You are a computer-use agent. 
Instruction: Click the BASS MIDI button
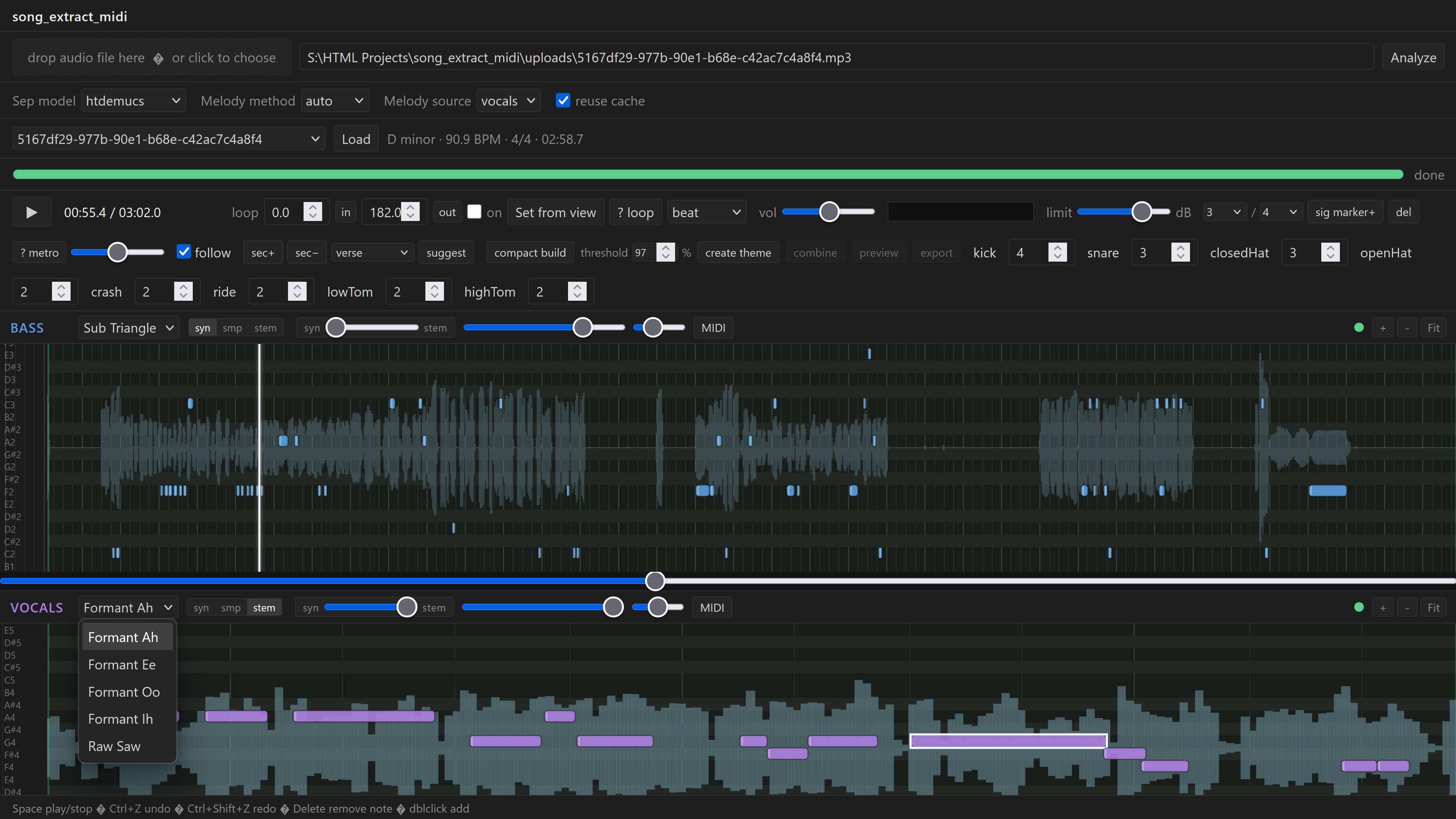click(713, 328)
